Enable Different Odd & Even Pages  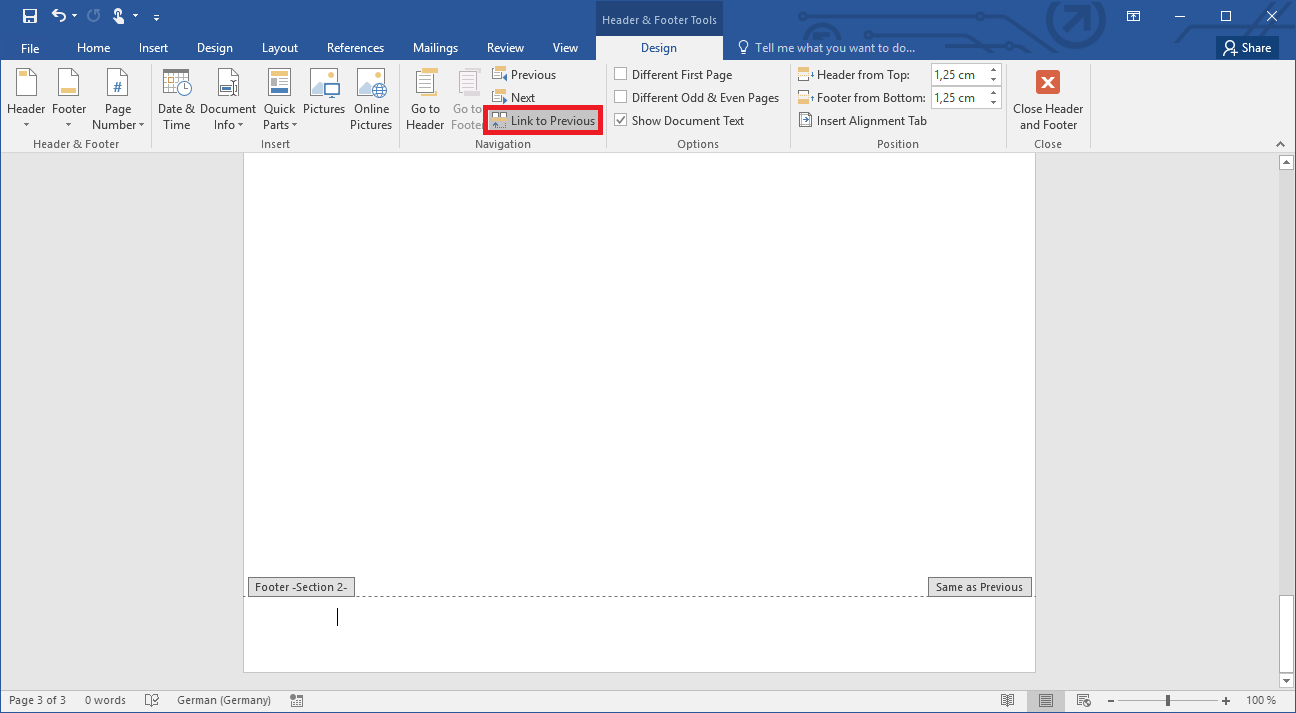[x=621, y=97]
